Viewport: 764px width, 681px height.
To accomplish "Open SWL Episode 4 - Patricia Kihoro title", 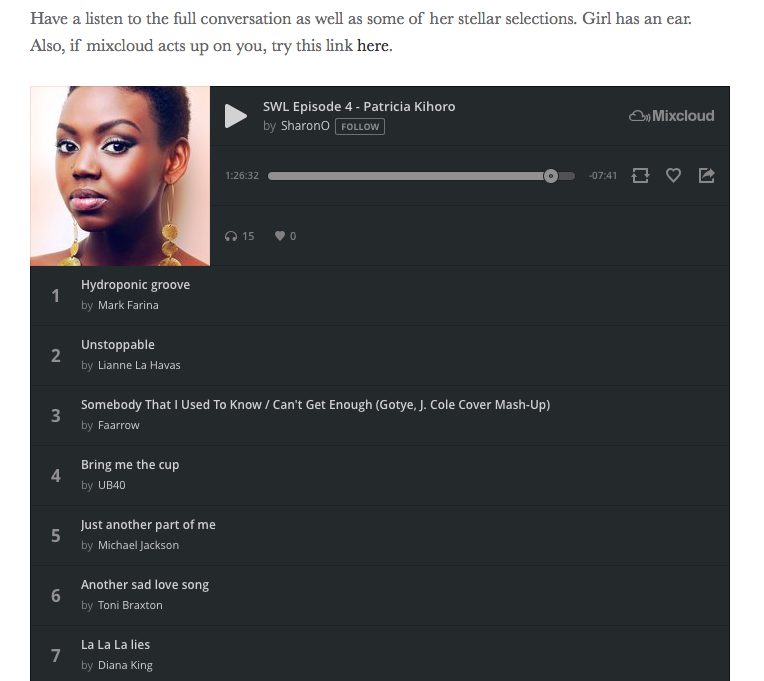I will click(x=359, y=107).
